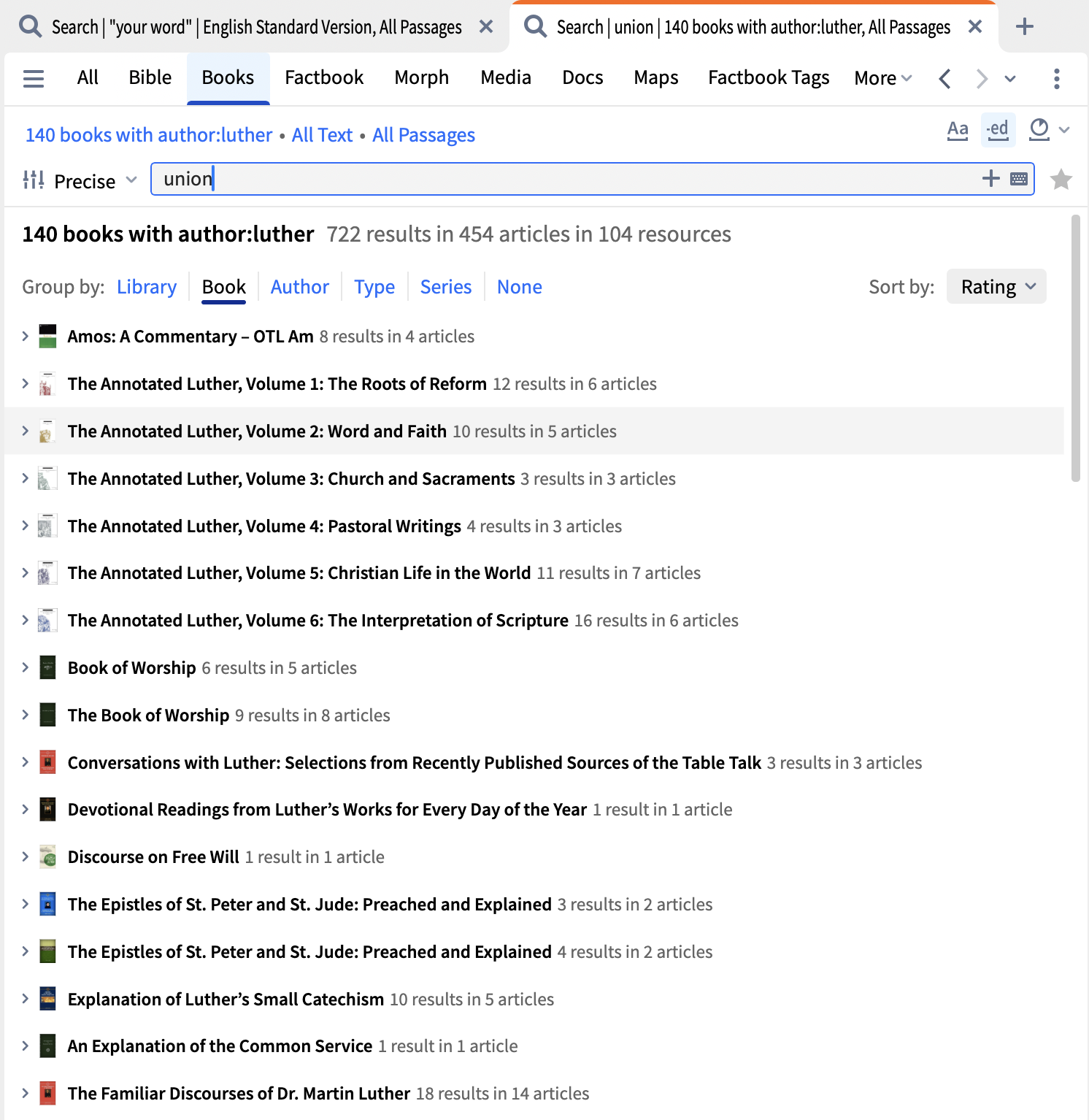1089x1120 pixels.
Task: Click the 140 books with author:luther link
Action: click(x=149, y=135)
